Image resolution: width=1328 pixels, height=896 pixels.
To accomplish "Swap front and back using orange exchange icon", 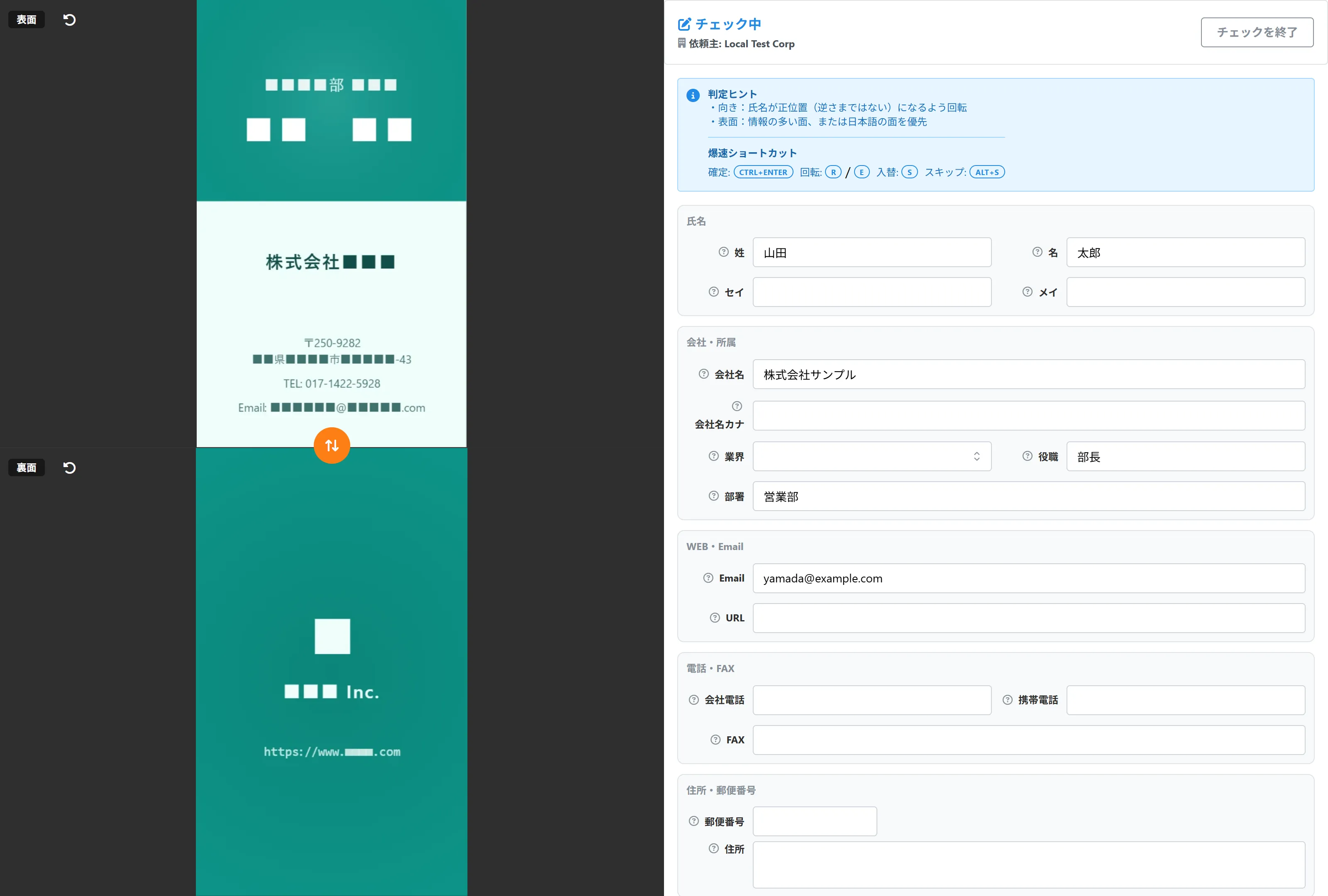I will point(332,446).
